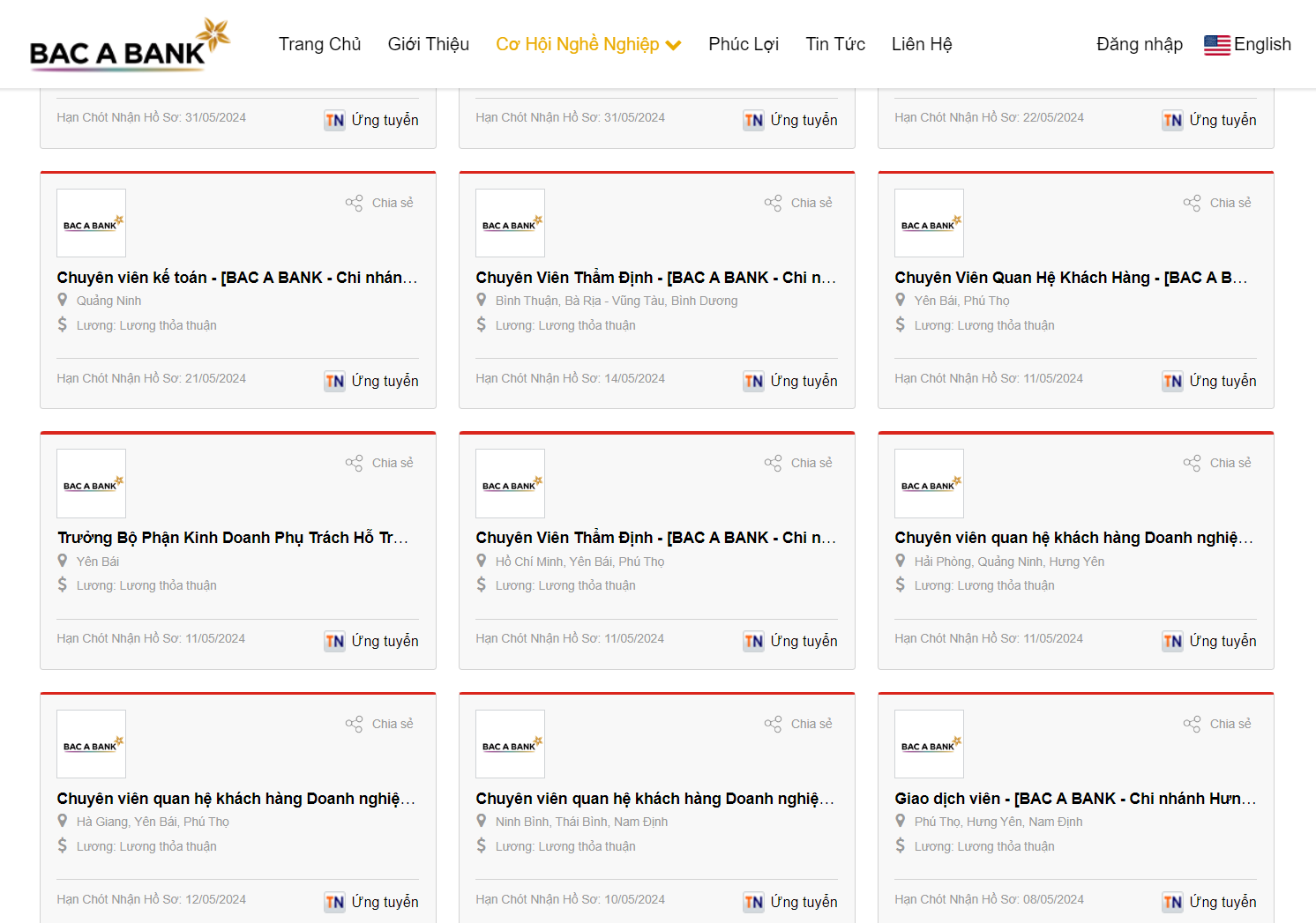The image size is (1316, 923).
Task: Open Chuyên viên kế toán job title
Action: [237, 278]
